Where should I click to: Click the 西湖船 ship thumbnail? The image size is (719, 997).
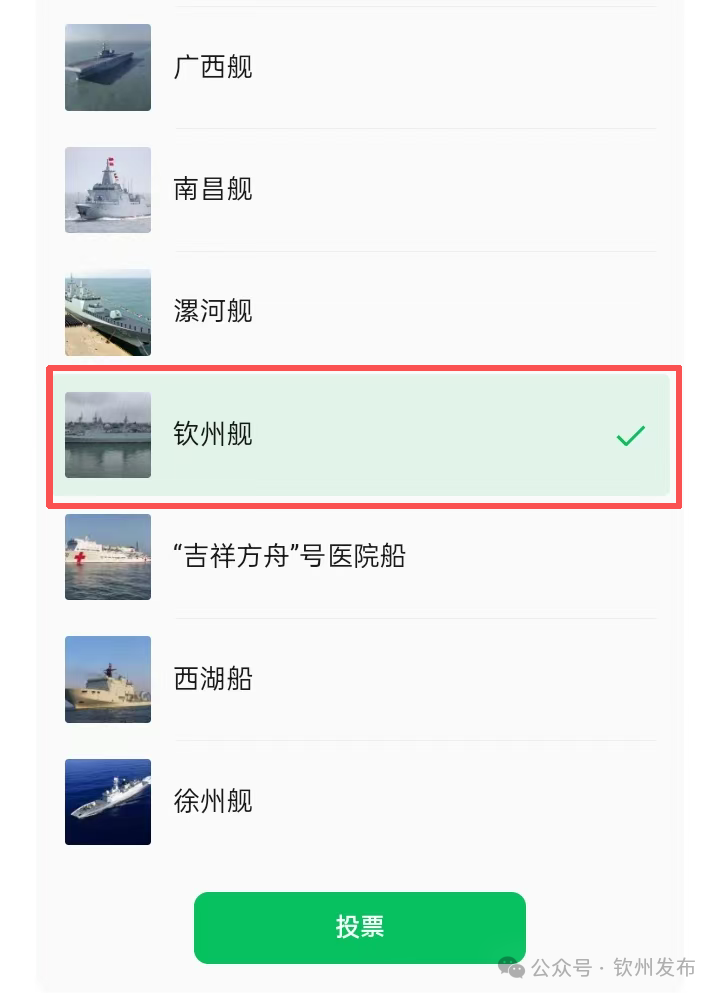108,679
